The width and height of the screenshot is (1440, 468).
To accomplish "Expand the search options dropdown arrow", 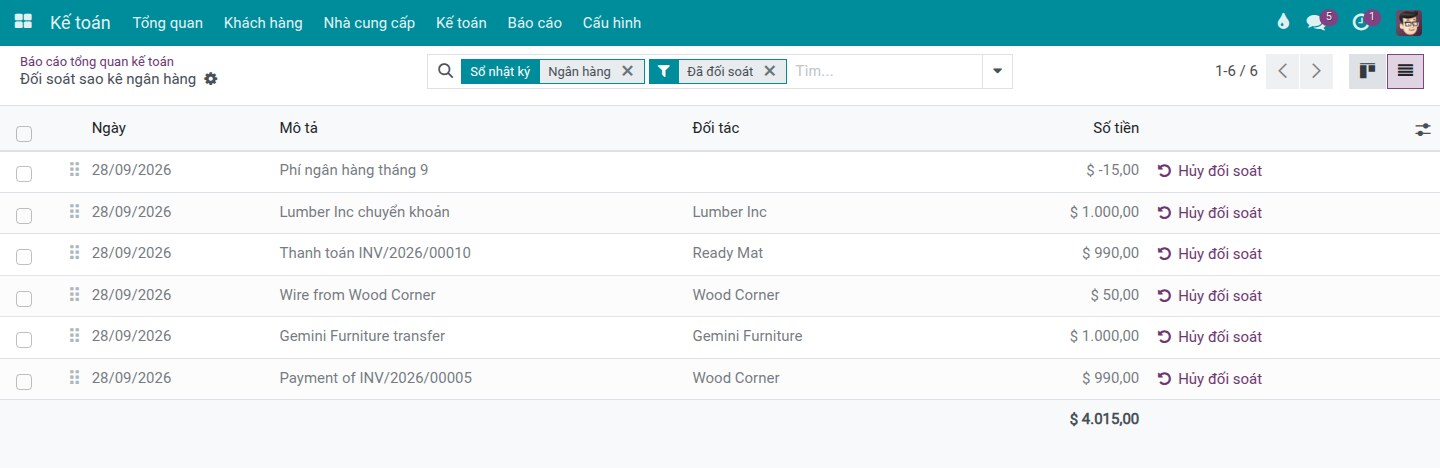I will 997,71.
